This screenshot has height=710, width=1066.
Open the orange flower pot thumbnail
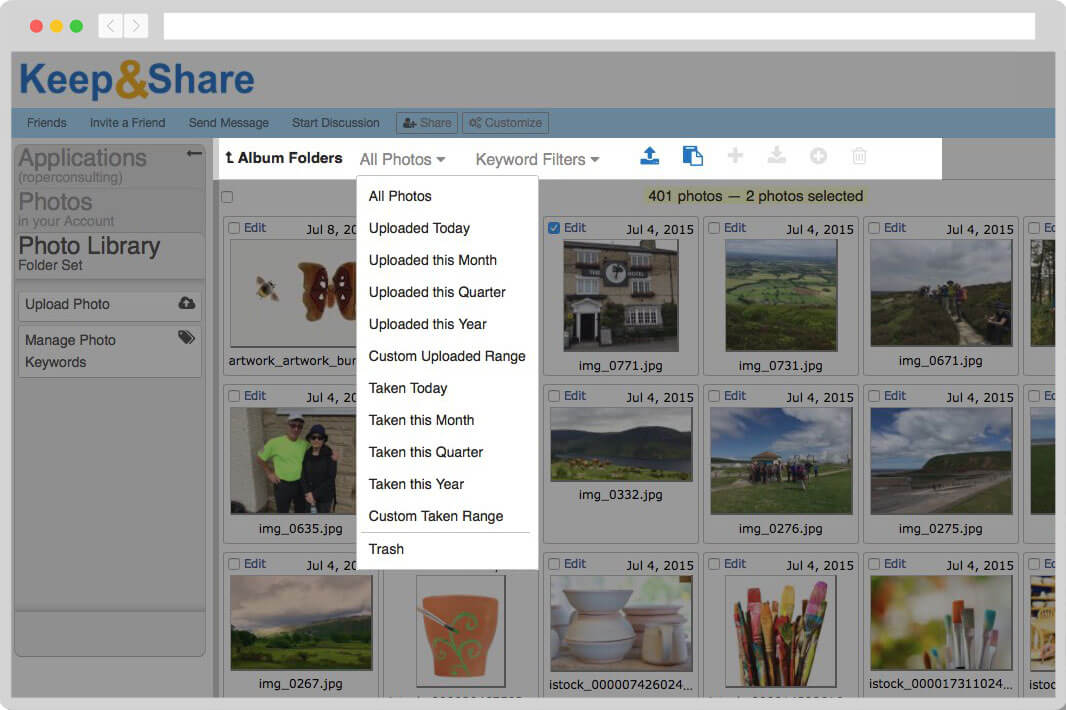point(461,631)
